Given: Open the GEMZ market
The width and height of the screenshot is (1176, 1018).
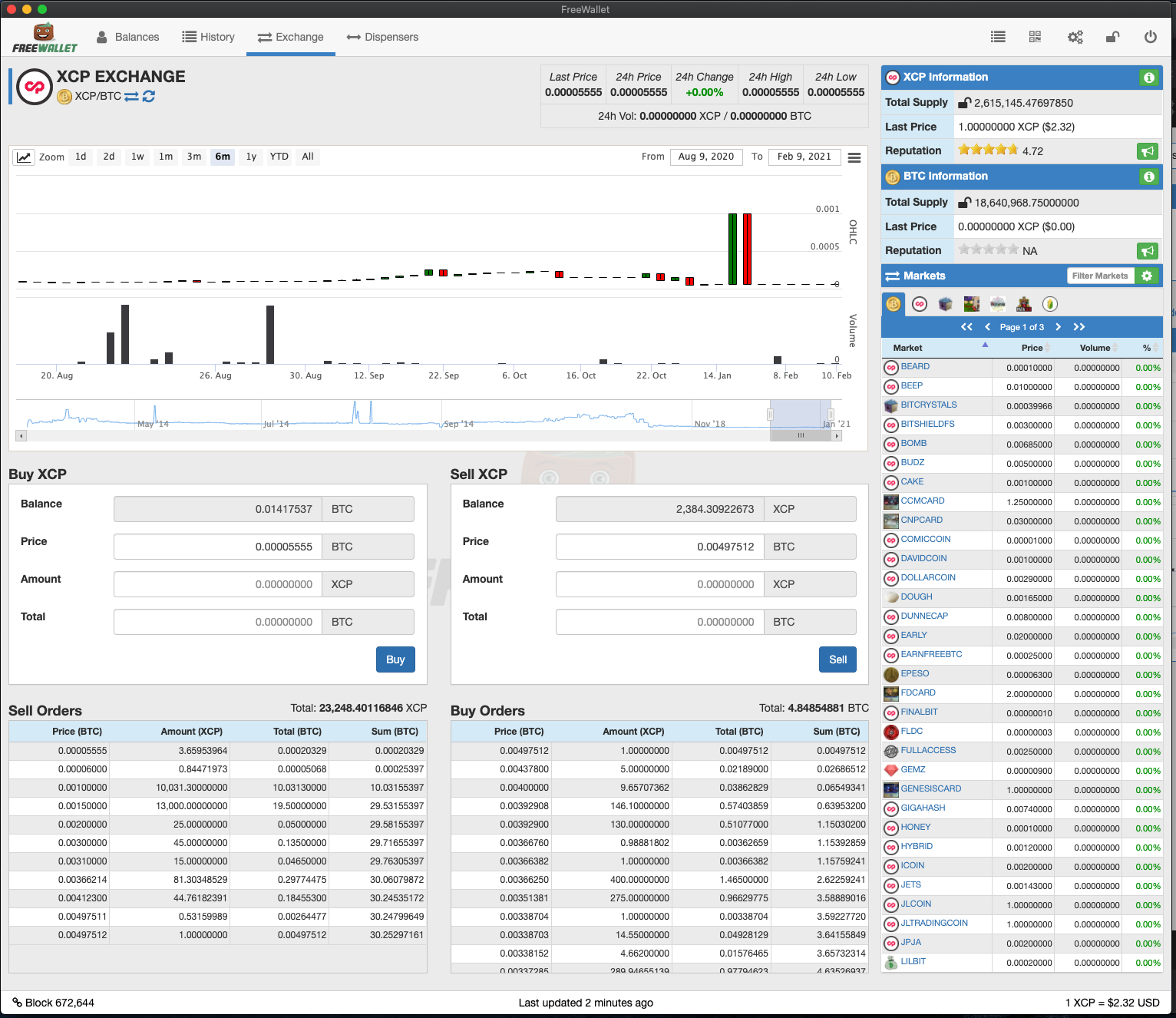Looking at the screenshot, I should [913, 770].
